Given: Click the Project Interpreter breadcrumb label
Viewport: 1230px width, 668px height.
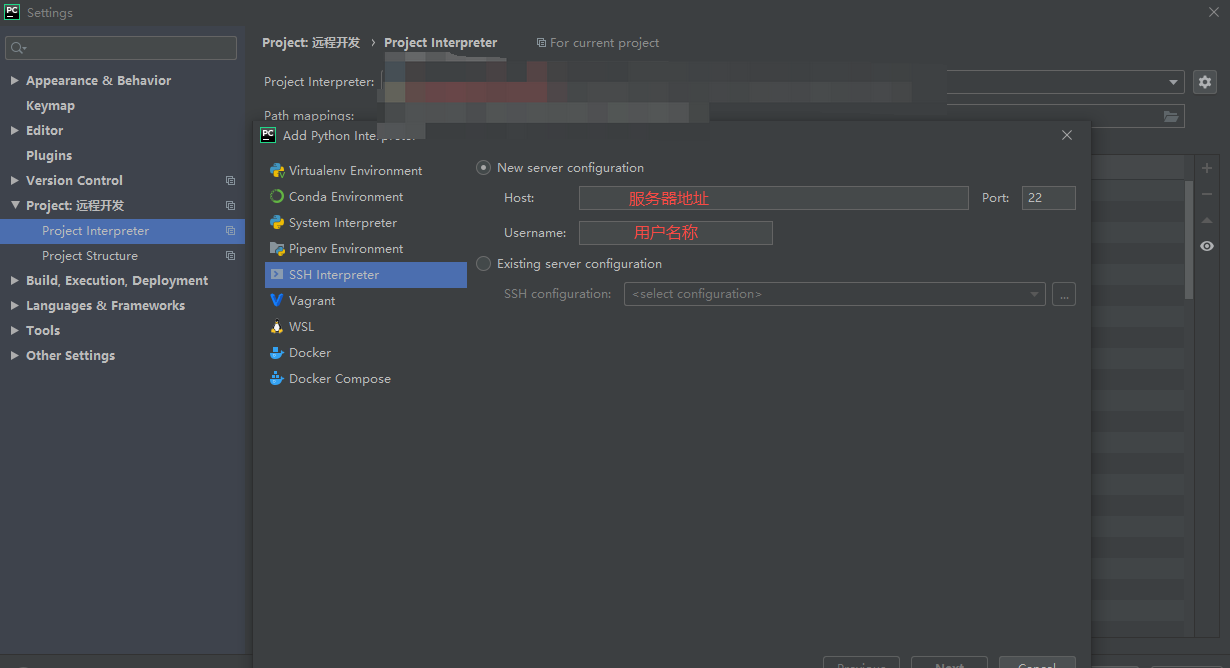Looking at the screenshot, I should pos(441,43).
